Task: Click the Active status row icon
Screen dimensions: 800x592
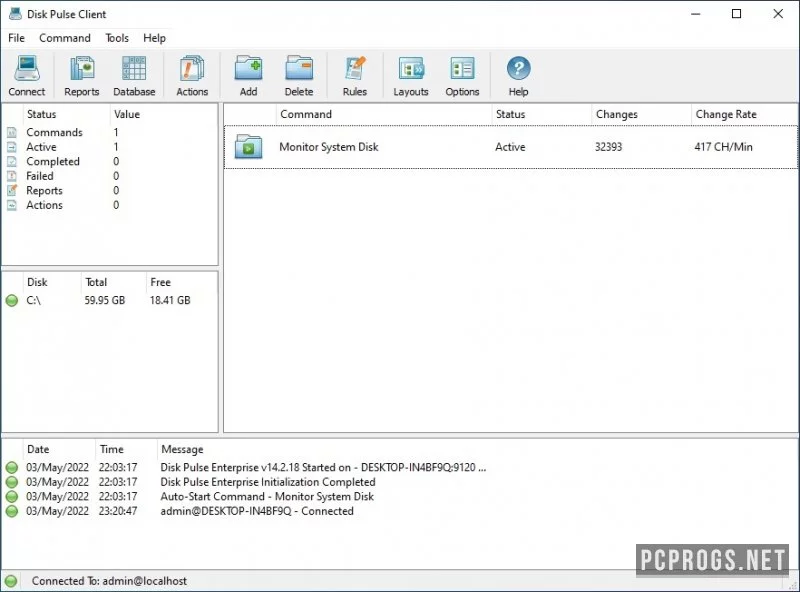Action: coord(12,147)
